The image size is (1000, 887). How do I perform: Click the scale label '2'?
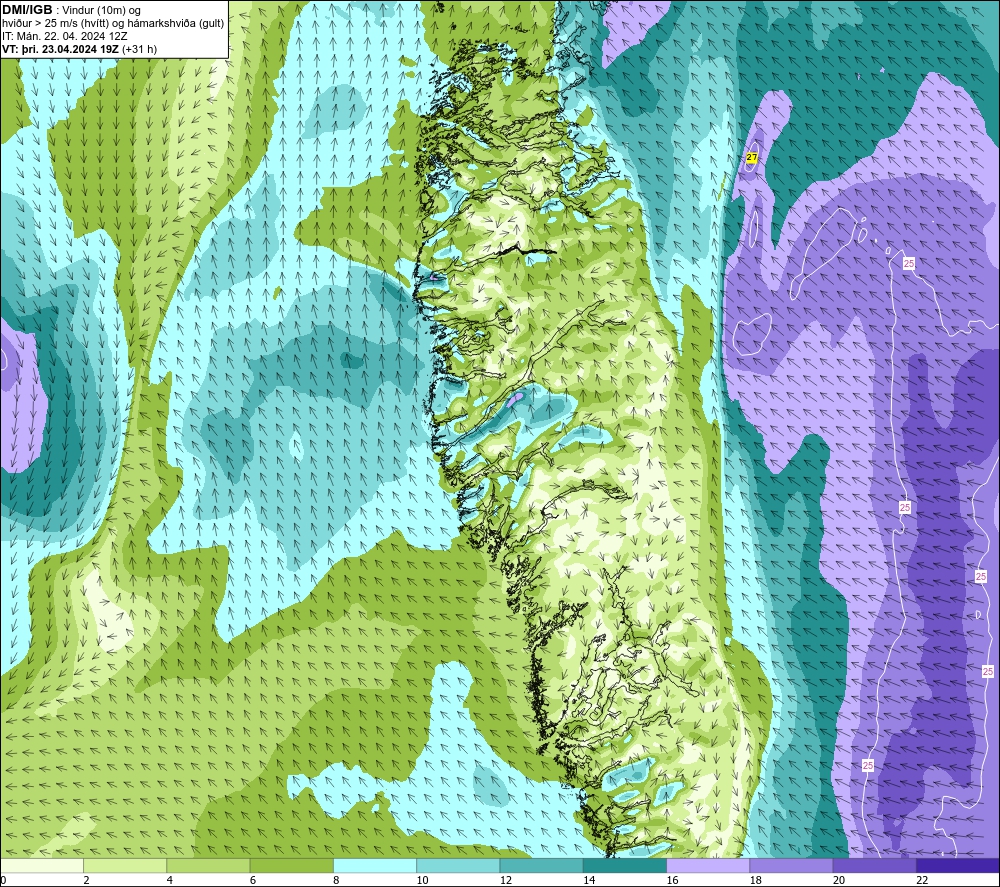pos(86,881)
